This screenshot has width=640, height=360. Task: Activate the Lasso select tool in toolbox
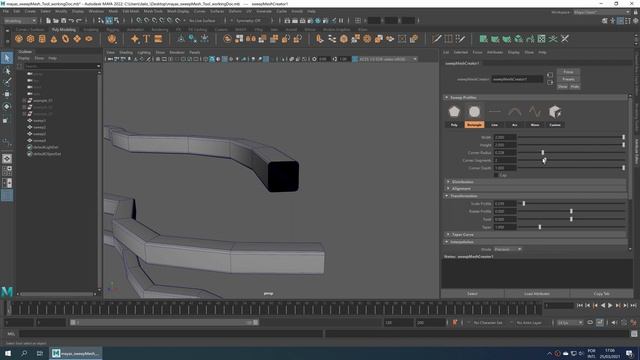pyautogui.click(x=7, y=71)
